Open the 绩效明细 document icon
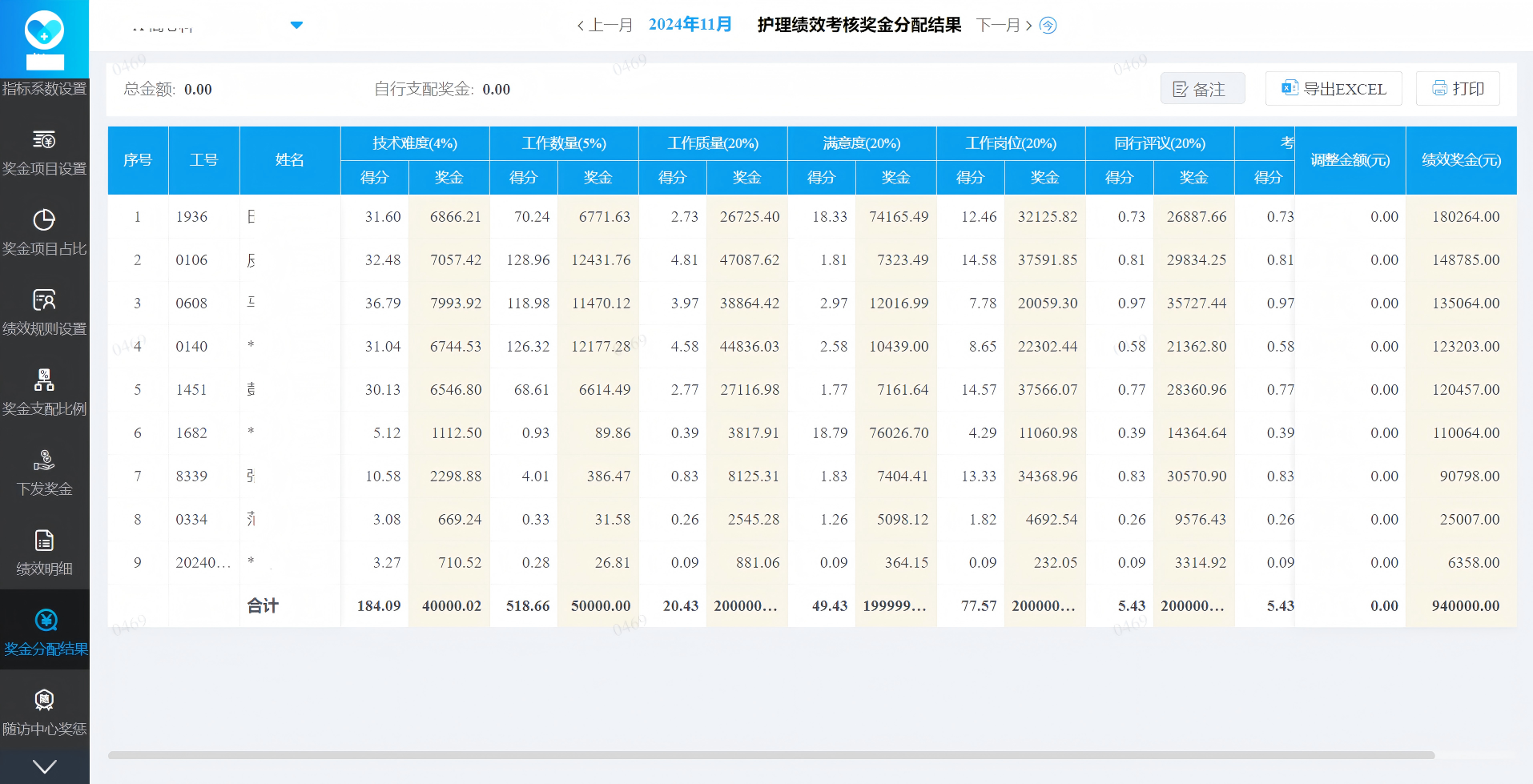The width and height of the screenshot is (1533, 784). 44,541
